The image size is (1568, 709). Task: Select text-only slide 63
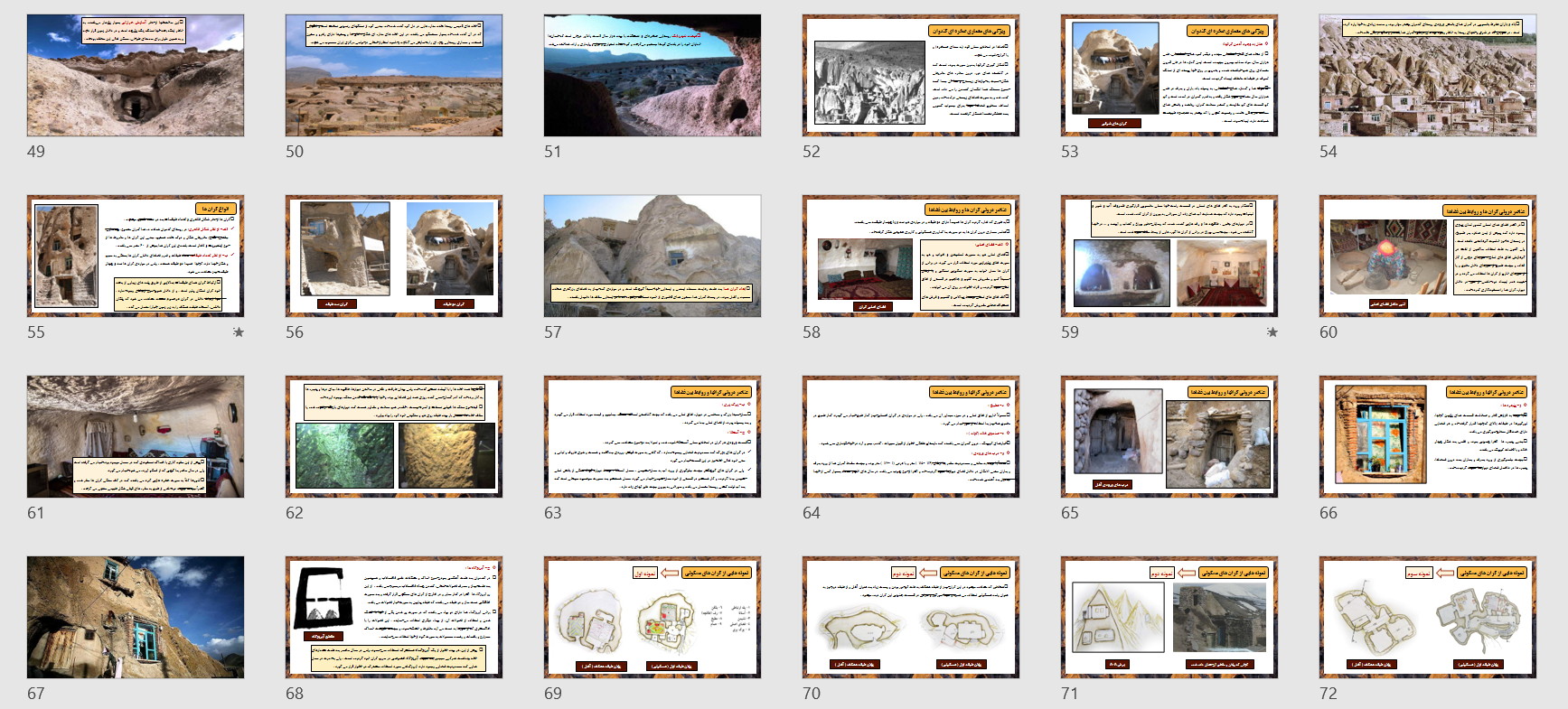[x=653, y=437]
